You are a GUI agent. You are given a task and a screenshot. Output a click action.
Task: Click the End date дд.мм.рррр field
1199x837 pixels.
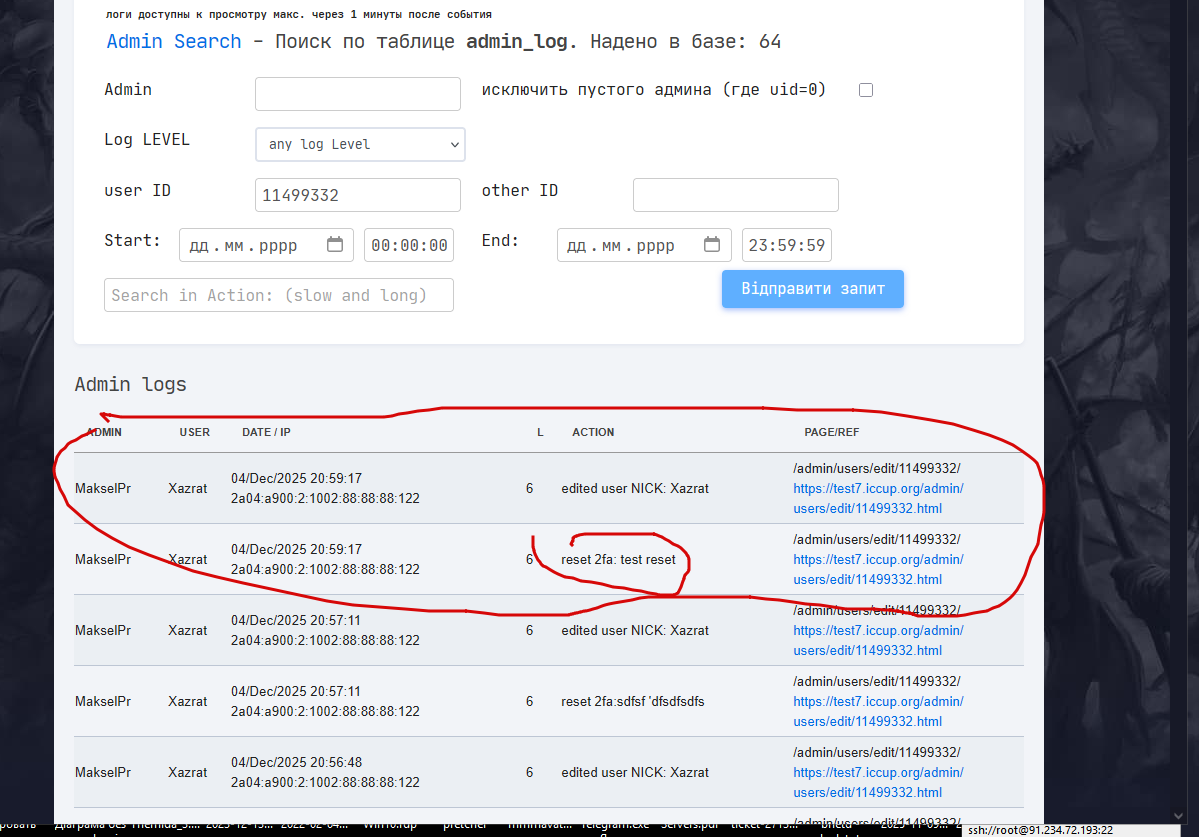(644, 245)
